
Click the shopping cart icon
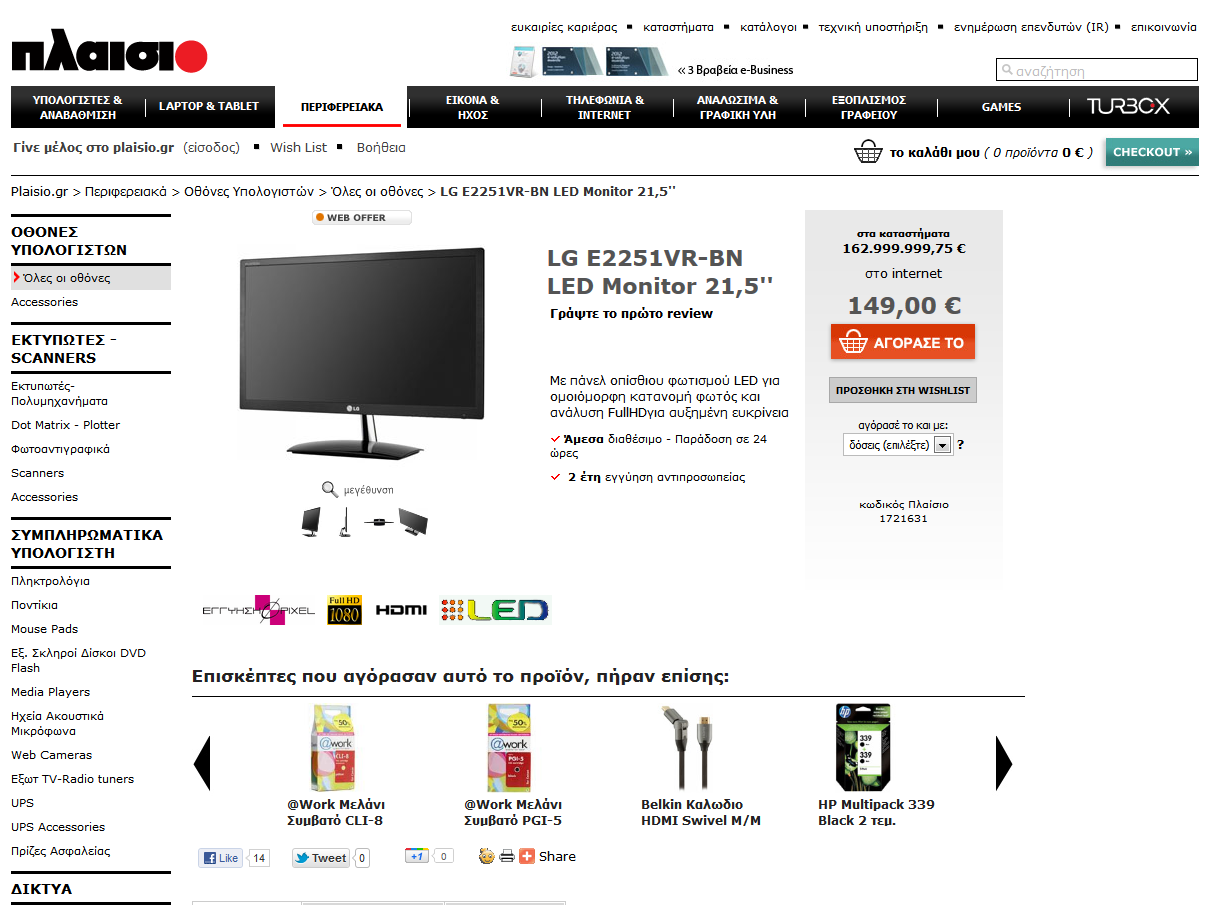coord(867,152)
